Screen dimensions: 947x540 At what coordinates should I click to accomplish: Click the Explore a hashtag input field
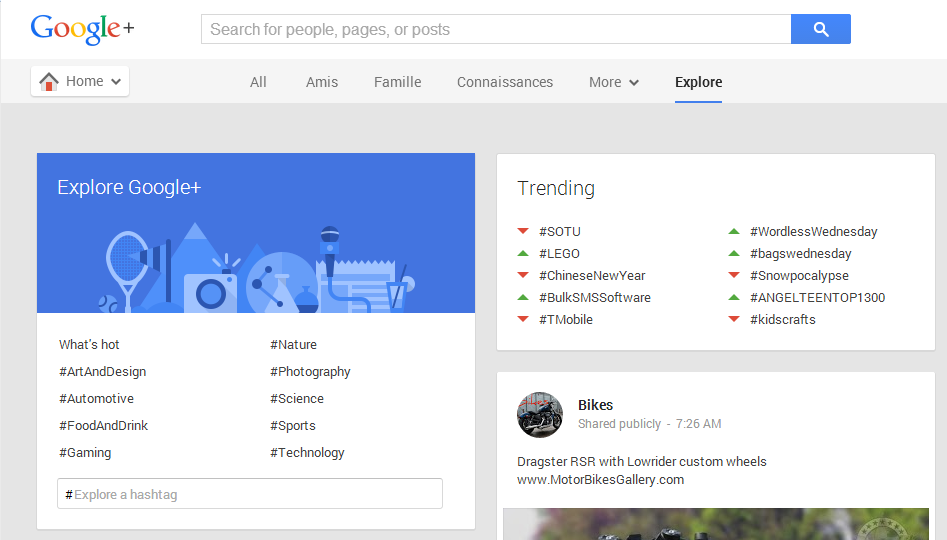[x=250, y=494]
